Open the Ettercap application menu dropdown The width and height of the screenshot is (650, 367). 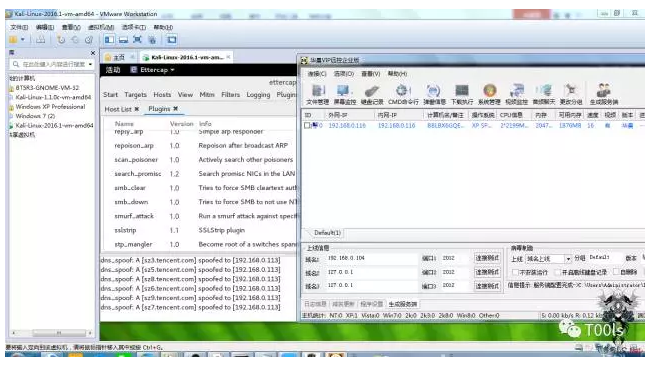point(153,70)
